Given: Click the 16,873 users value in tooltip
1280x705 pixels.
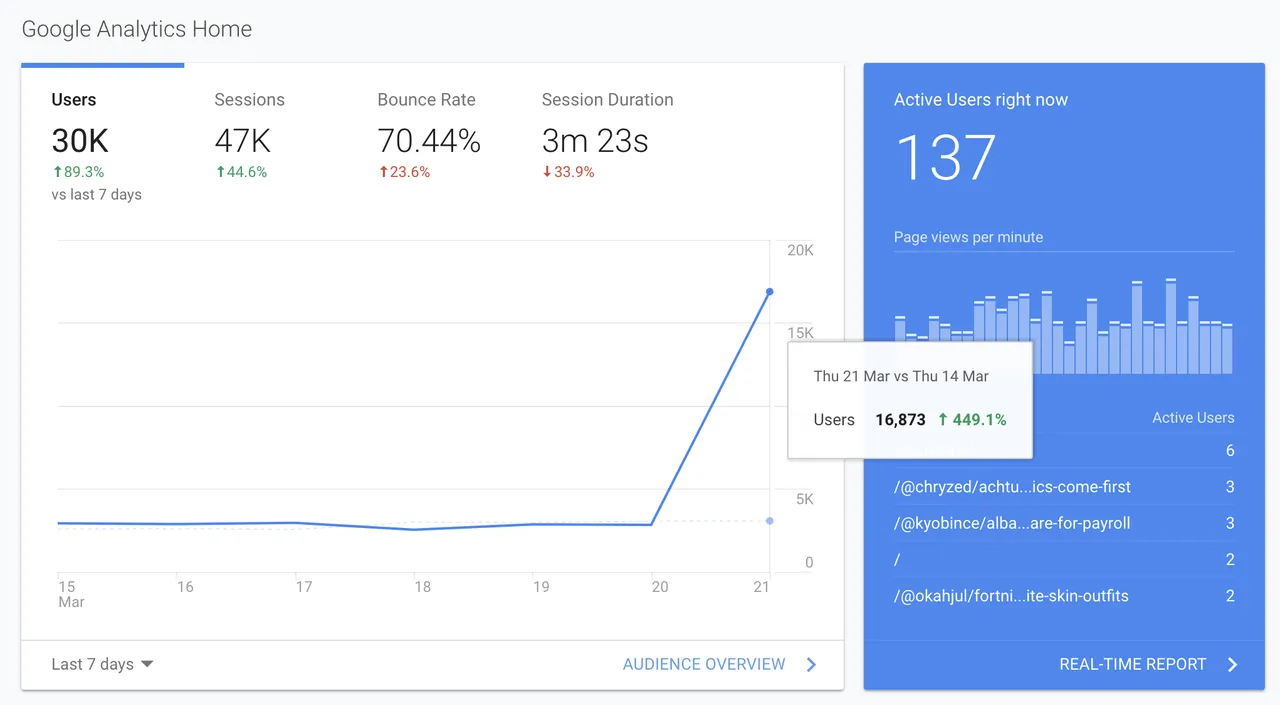Looking at the screenshot, I should (900, 420).
